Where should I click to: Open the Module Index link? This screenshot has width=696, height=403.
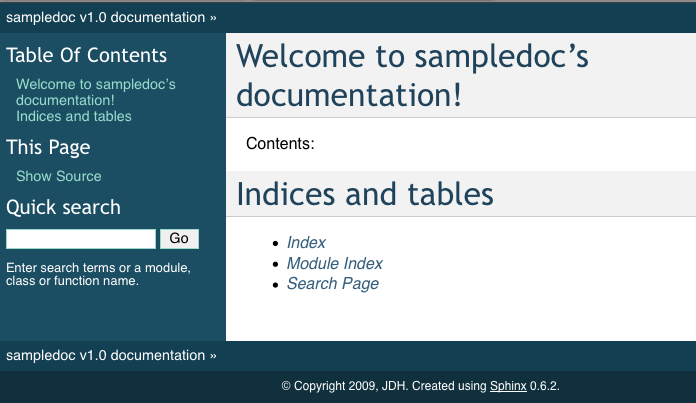coord(334,264)
